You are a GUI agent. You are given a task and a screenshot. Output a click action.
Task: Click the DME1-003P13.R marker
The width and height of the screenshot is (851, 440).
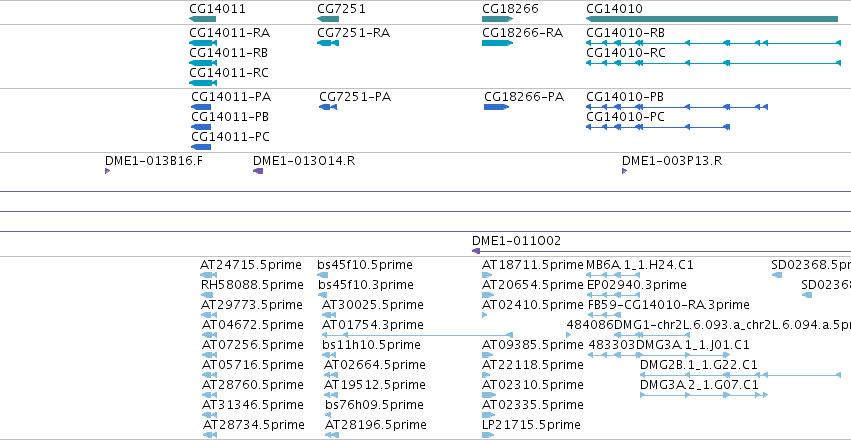[x=624, y=171]
